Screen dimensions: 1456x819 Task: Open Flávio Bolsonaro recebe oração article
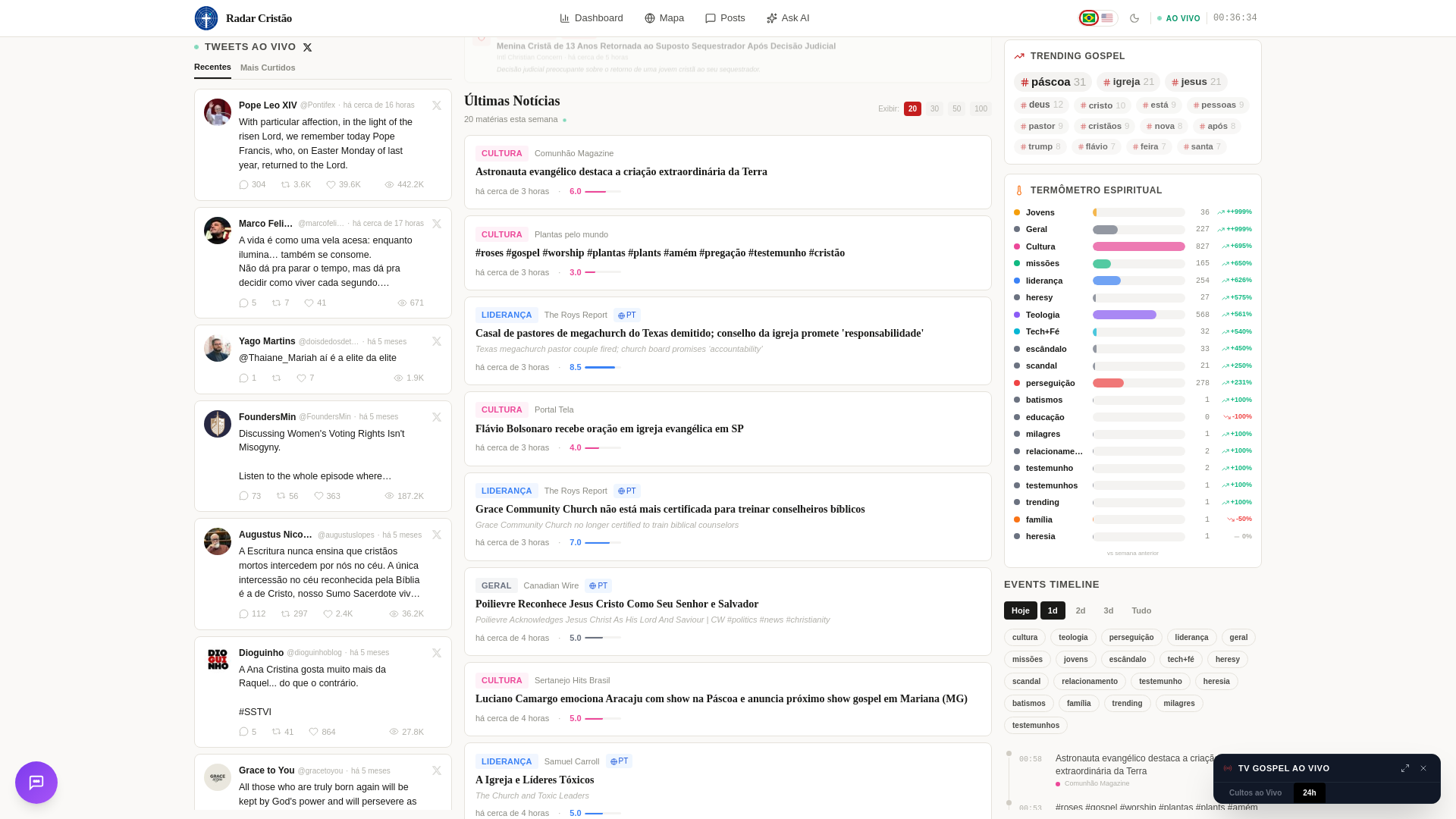tap(609, 429)
